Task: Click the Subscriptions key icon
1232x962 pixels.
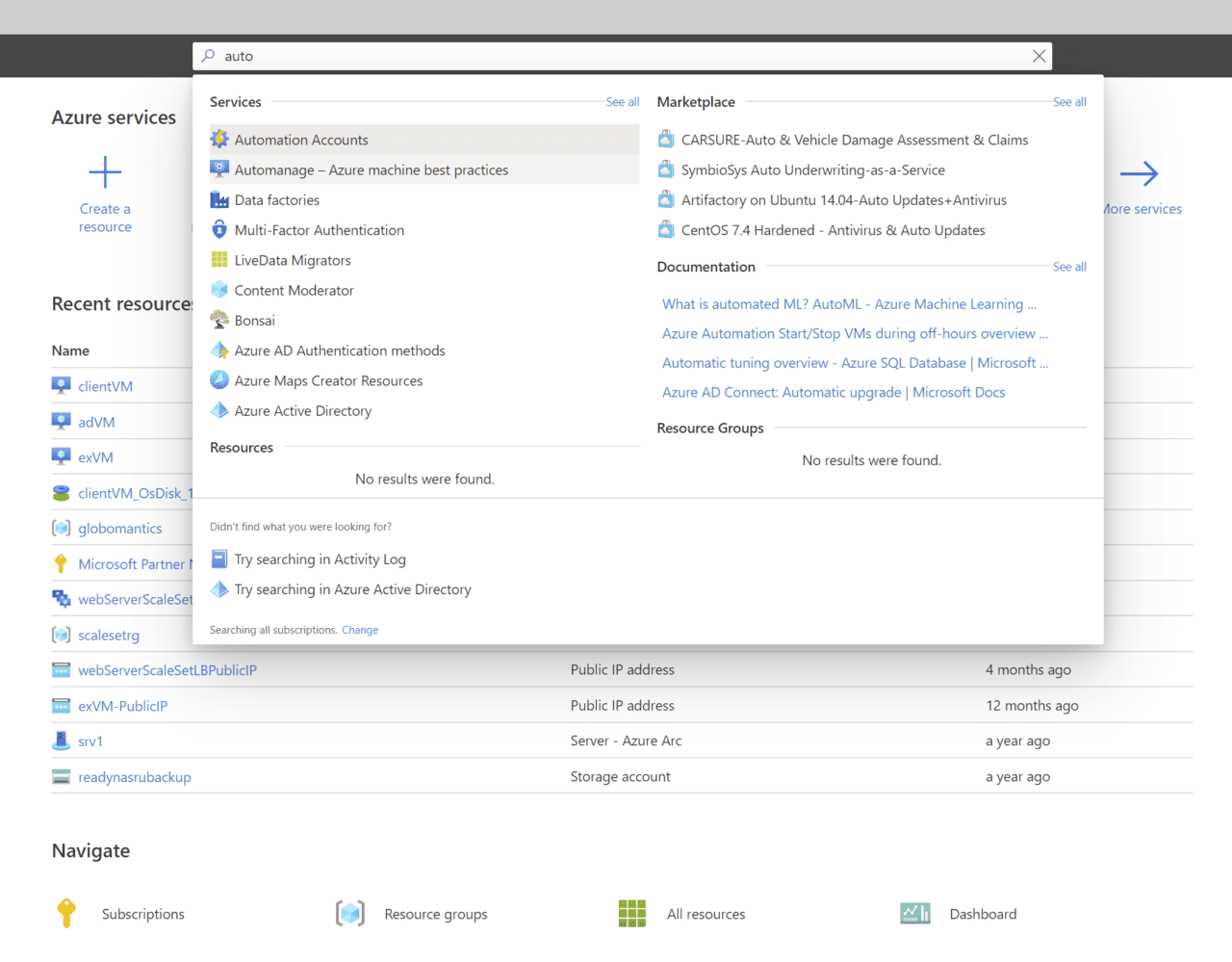Action: point(66,913)
